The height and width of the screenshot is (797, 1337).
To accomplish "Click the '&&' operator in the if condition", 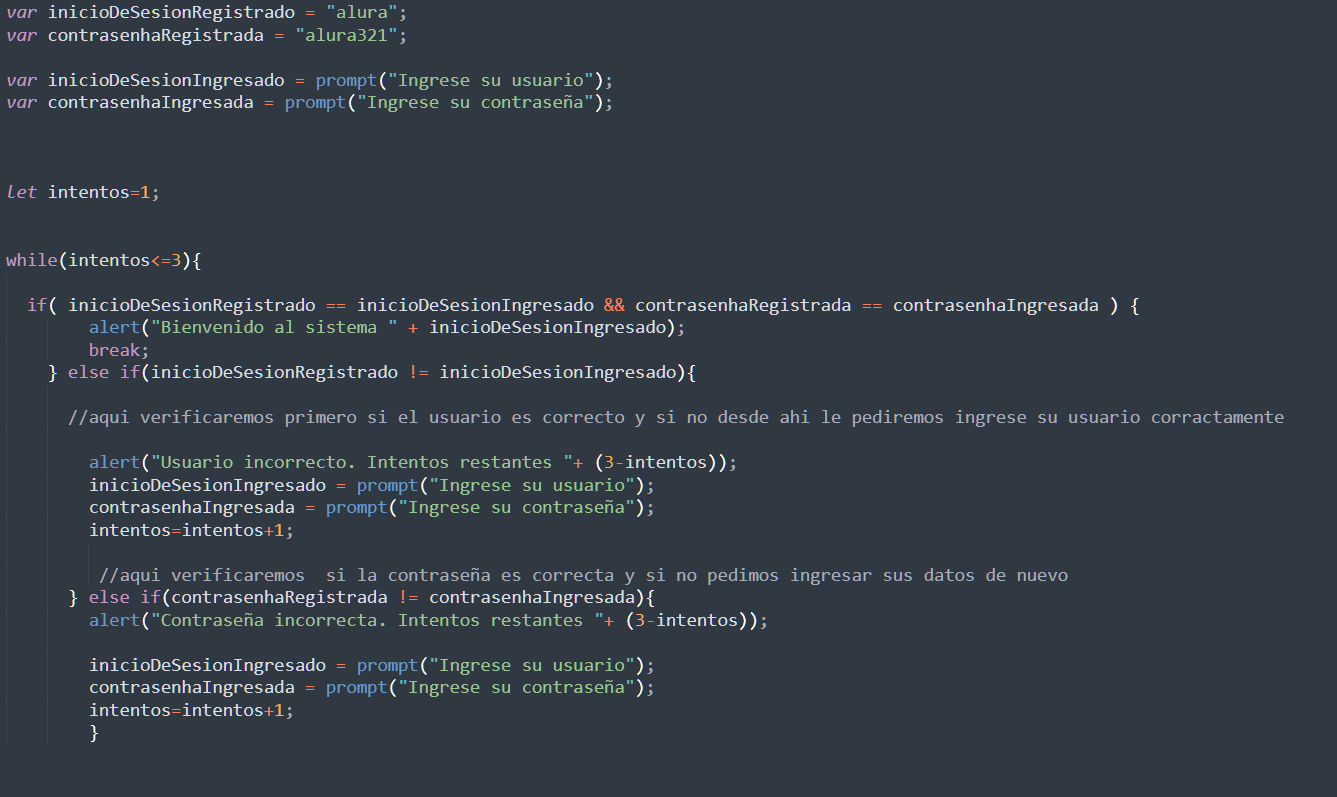I will pyautogui.click(x=614, y=305).
